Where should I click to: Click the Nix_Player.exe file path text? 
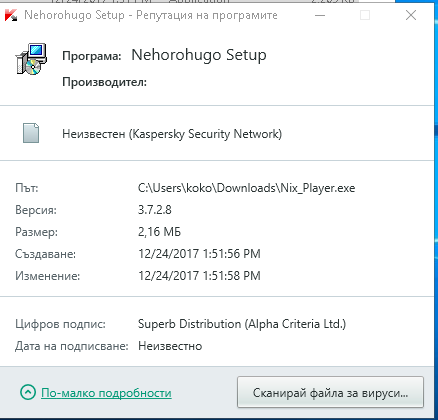(247, 188)
